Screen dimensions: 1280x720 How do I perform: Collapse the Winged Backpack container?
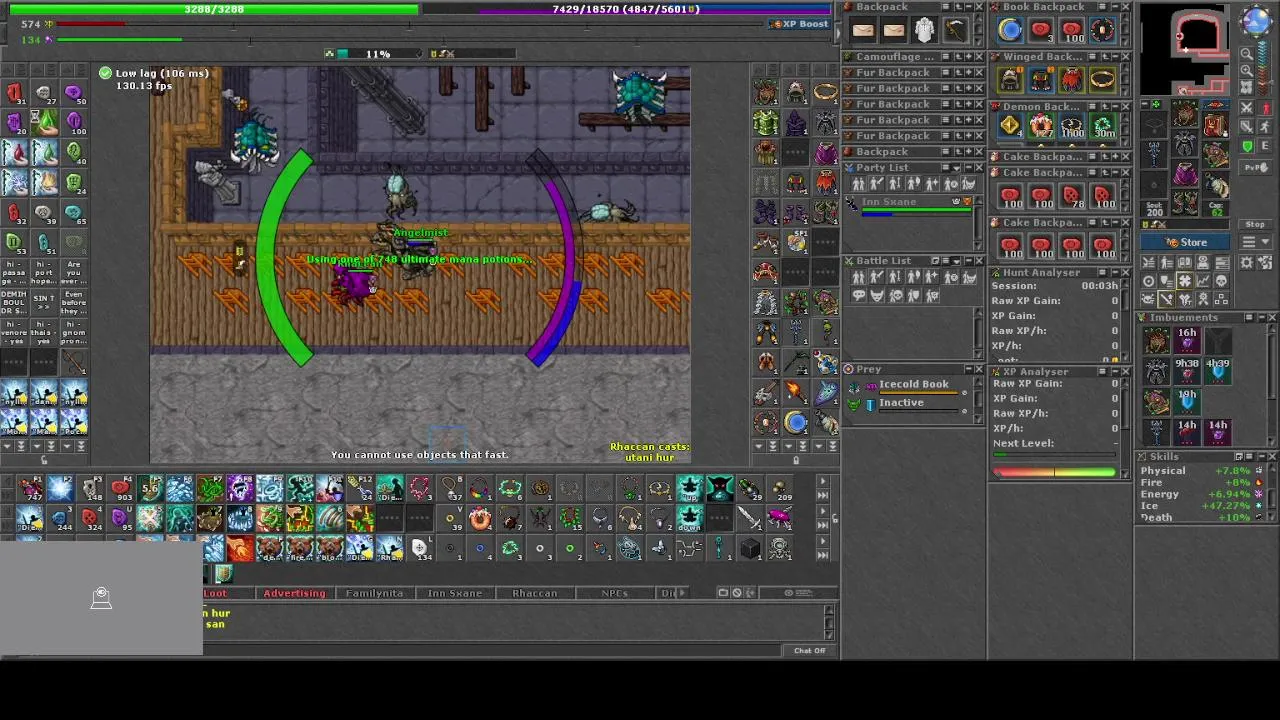click(1113, 57)
